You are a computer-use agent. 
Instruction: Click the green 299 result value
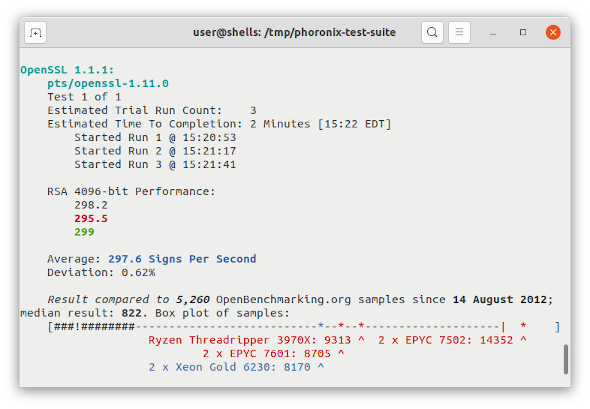click(x=84, y=232)
